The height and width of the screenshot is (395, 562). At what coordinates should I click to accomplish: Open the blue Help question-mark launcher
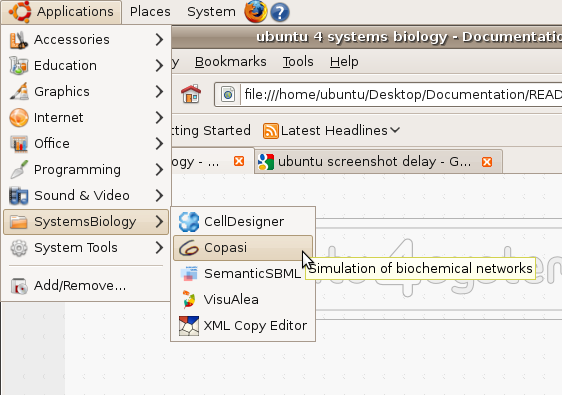(280, 12)
